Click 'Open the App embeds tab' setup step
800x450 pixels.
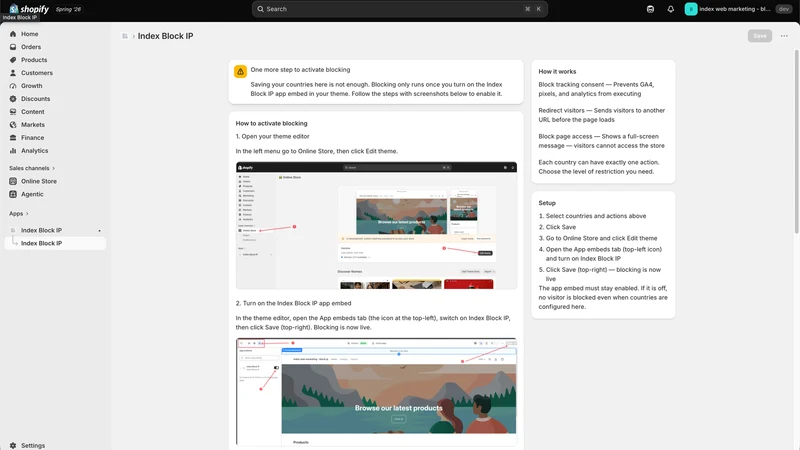click(604, 254)
